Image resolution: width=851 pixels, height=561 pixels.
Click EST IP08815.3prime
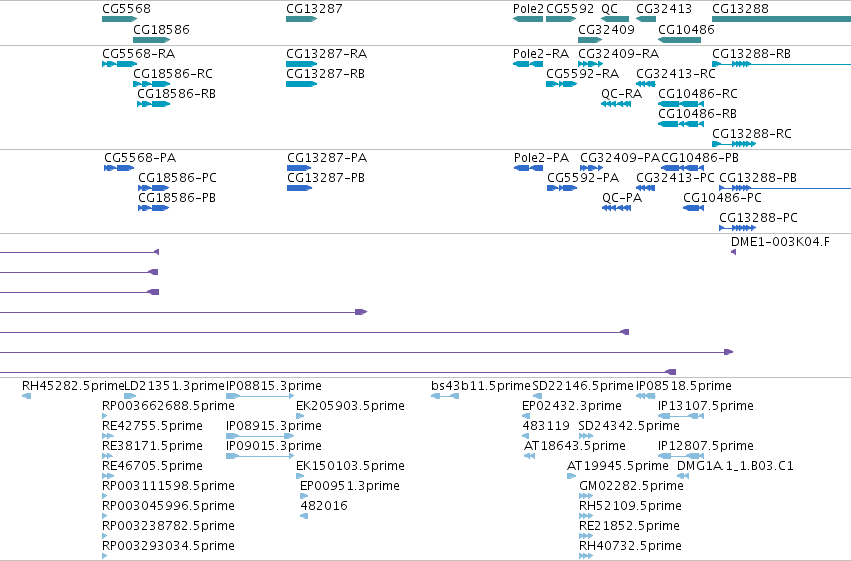(274, 386)
